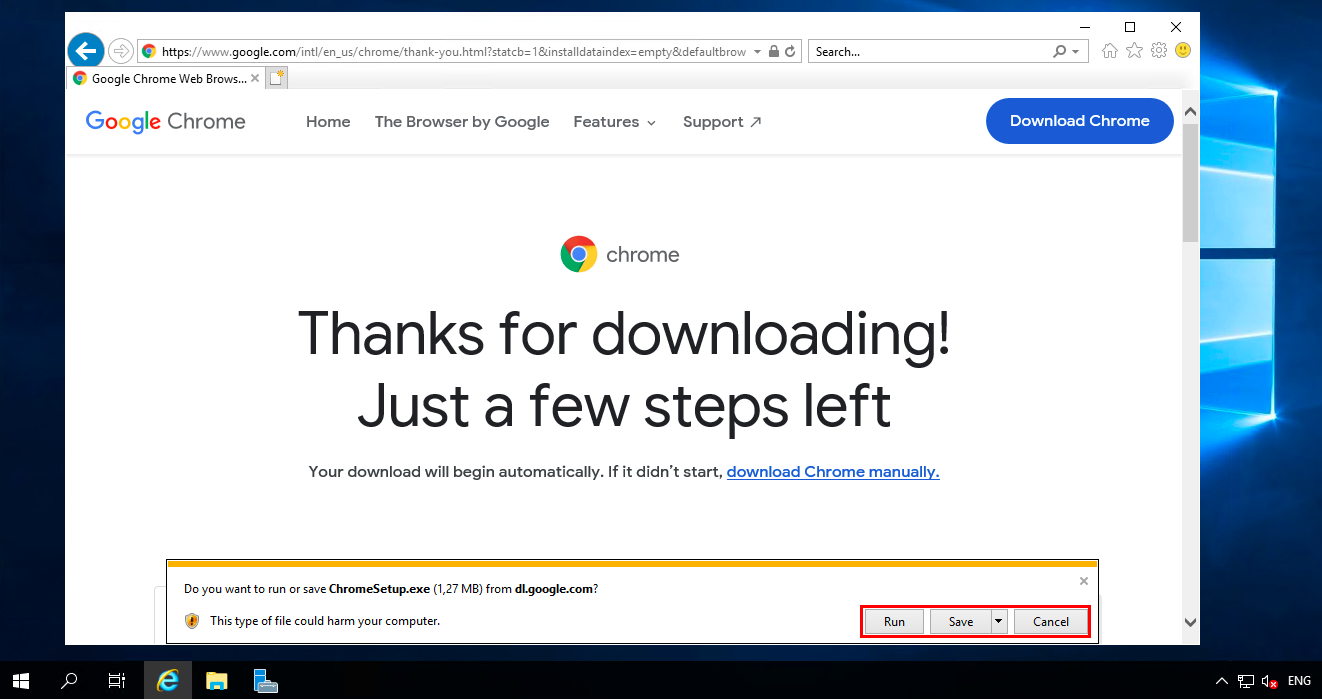Cancel the ChromeSetup.exe download

(x=1051, y=621)
